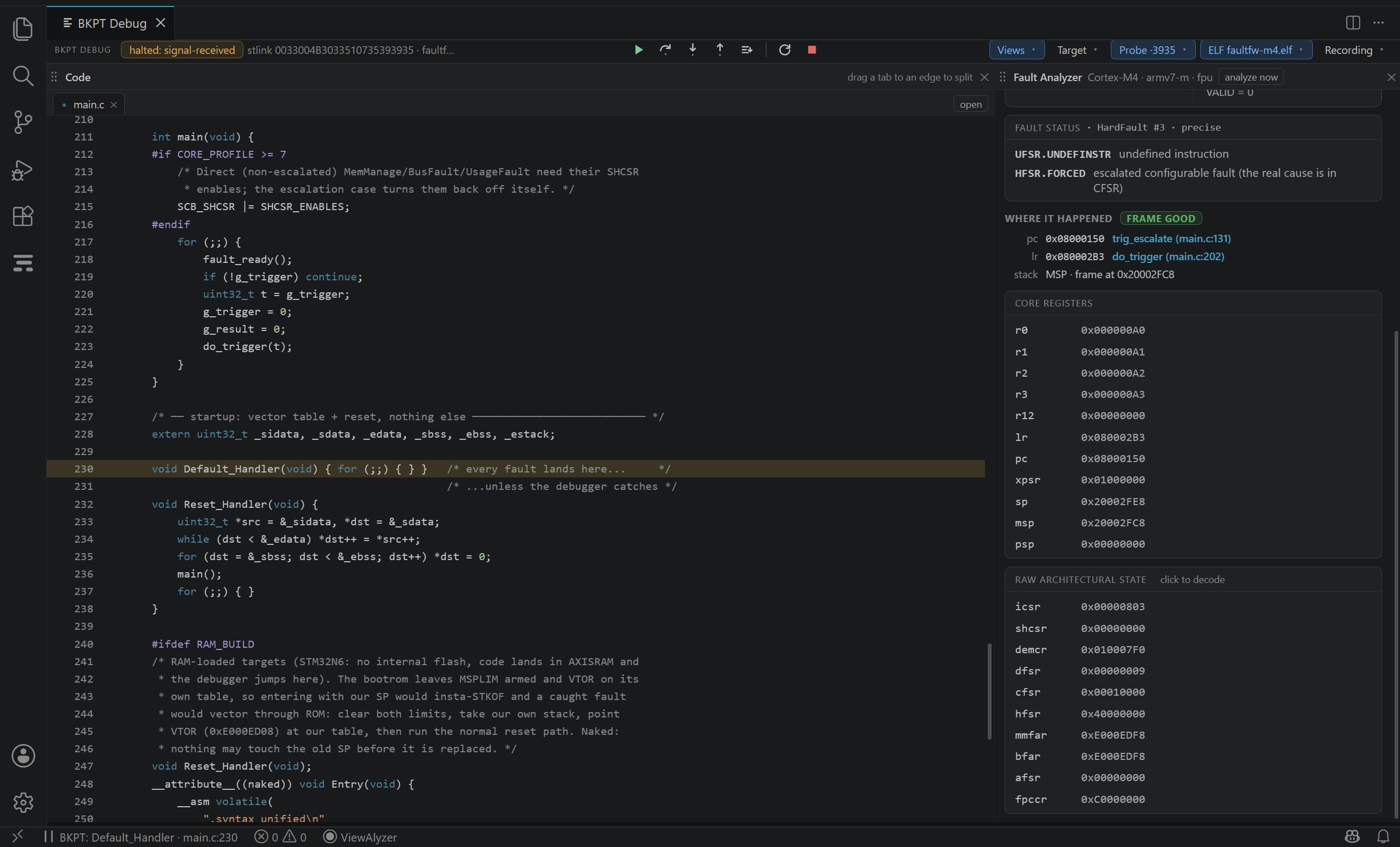Open the Target dropdown
Screen dimensions: 1400x847
1077,50
